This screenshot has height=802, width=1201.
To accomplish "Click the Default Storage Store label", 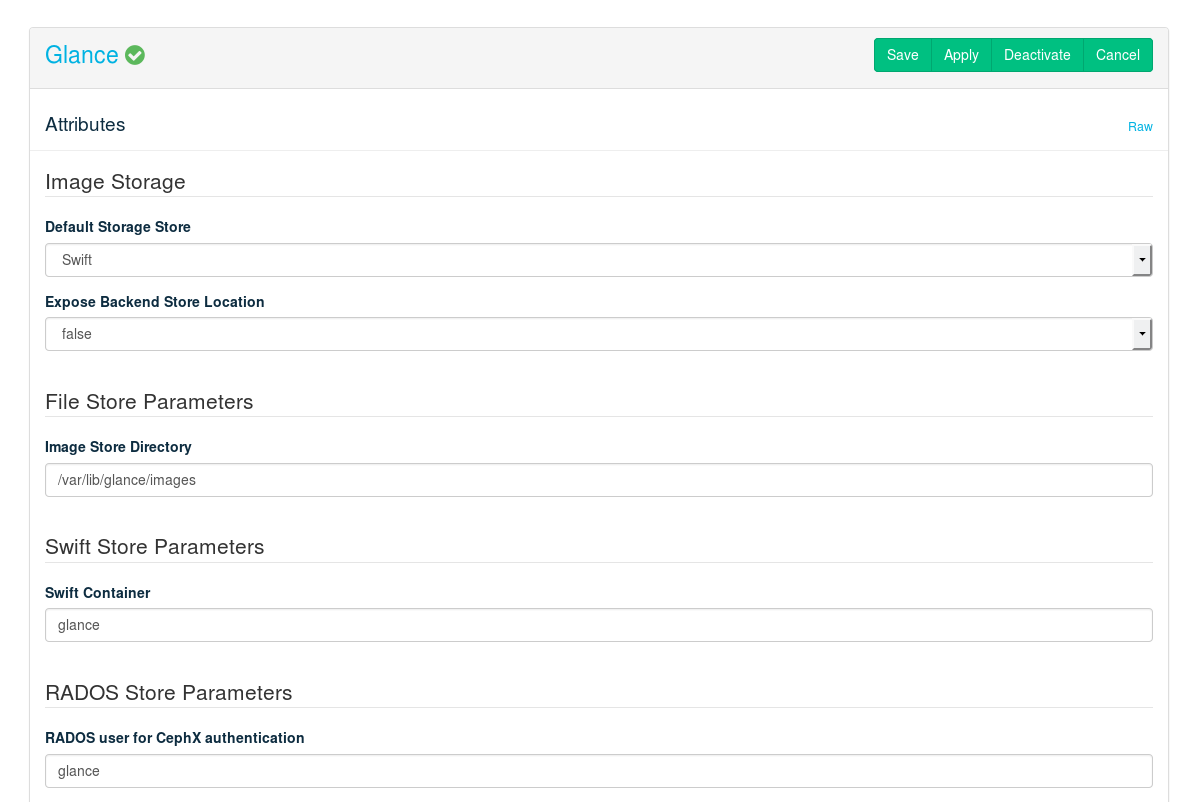I will [x=118, y=227].
